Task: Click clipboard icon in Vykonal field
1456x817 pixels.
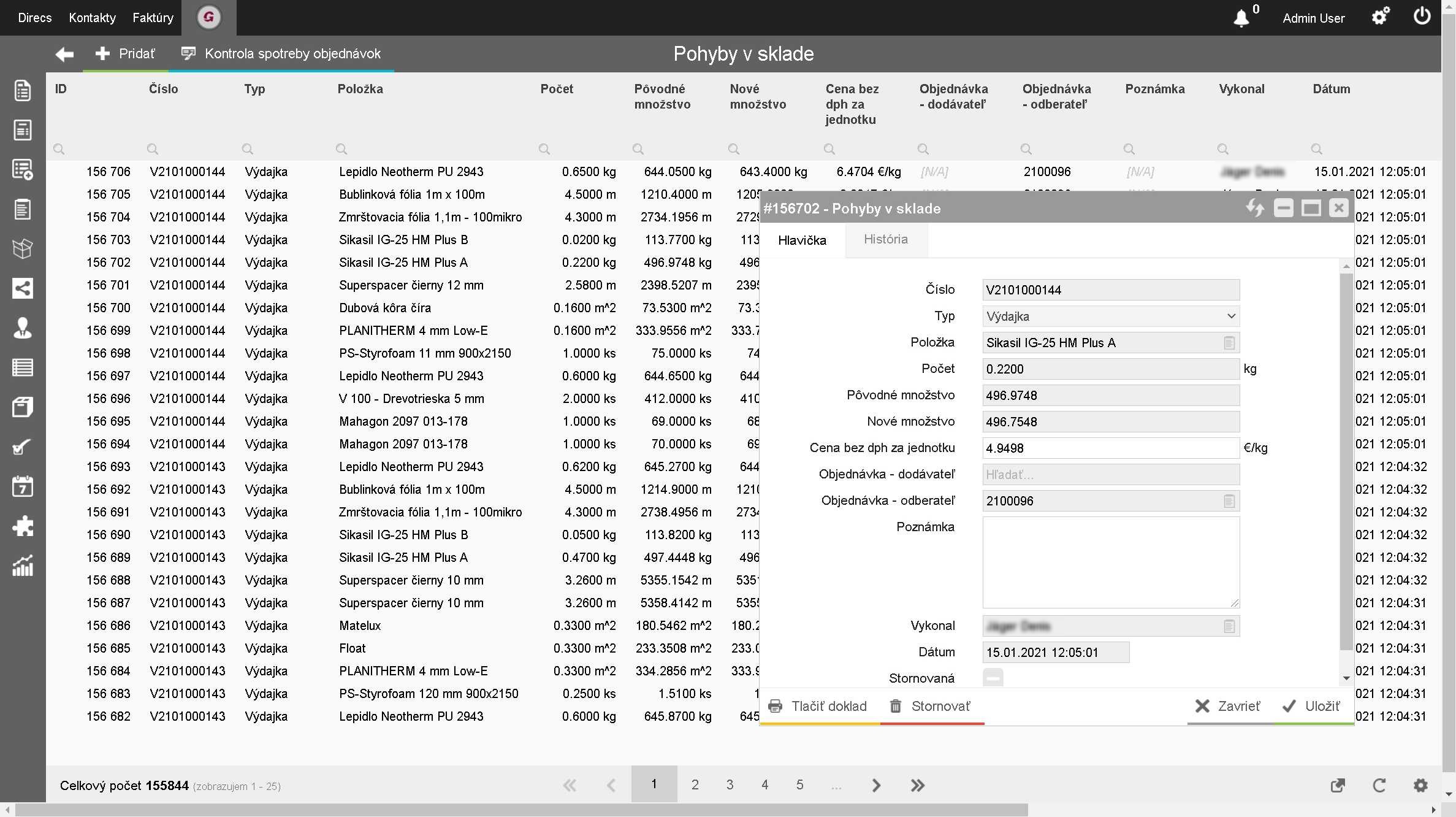Action: pyautogui.click(x=1229, y=626)
